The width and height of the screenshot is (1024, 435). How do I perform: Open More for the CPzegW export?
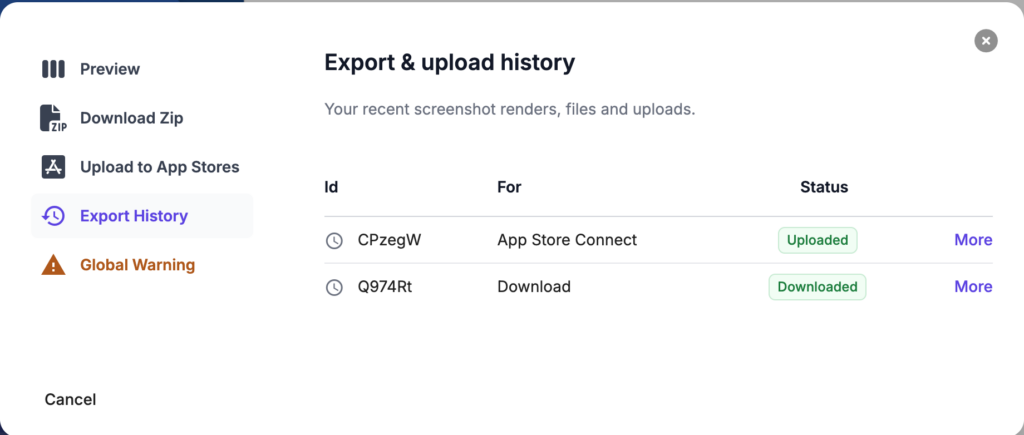click(x=973, y=240)
